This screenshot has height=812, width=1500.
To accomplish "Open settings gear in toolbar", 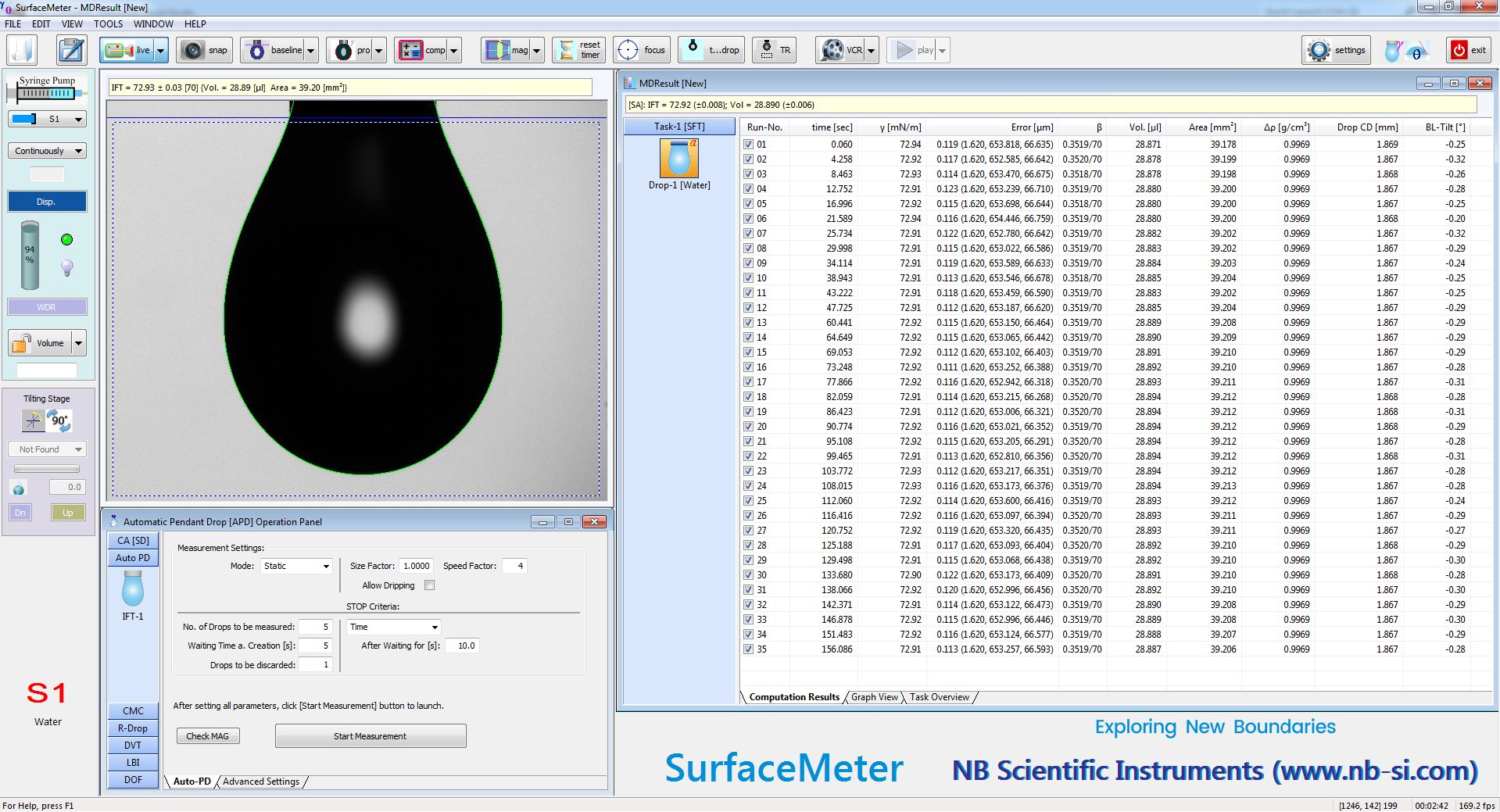I will pyautogui.click(x=1319, y=50).
